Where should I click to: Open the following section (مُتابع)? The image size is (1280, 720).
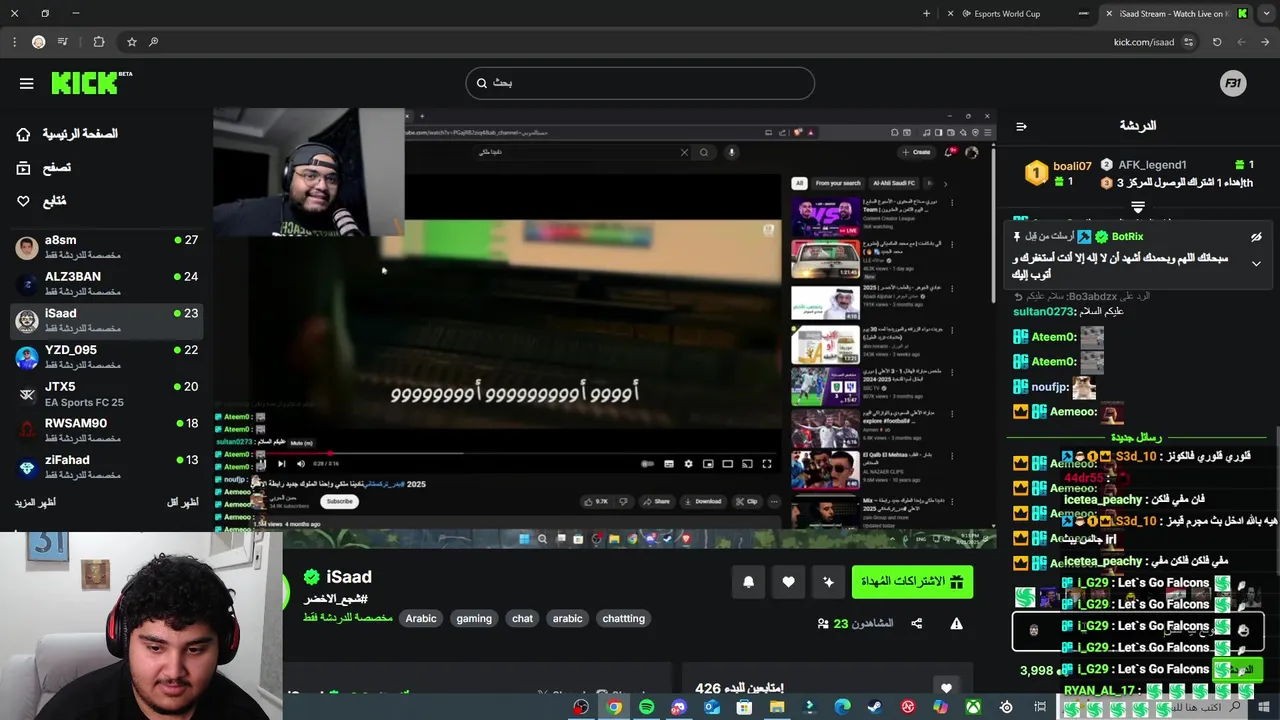click(41, 201)
